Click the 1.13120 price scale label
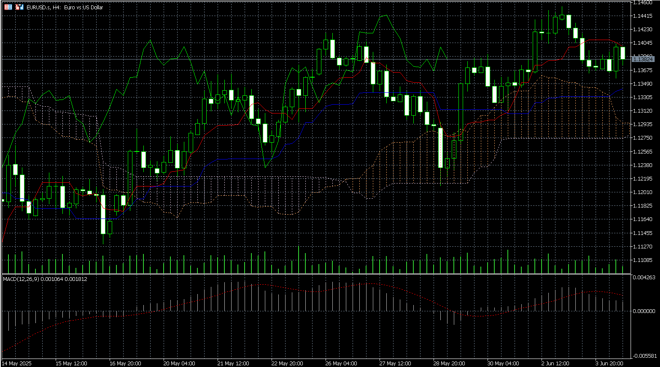This screenshot has width=660, height=367. 642,111
